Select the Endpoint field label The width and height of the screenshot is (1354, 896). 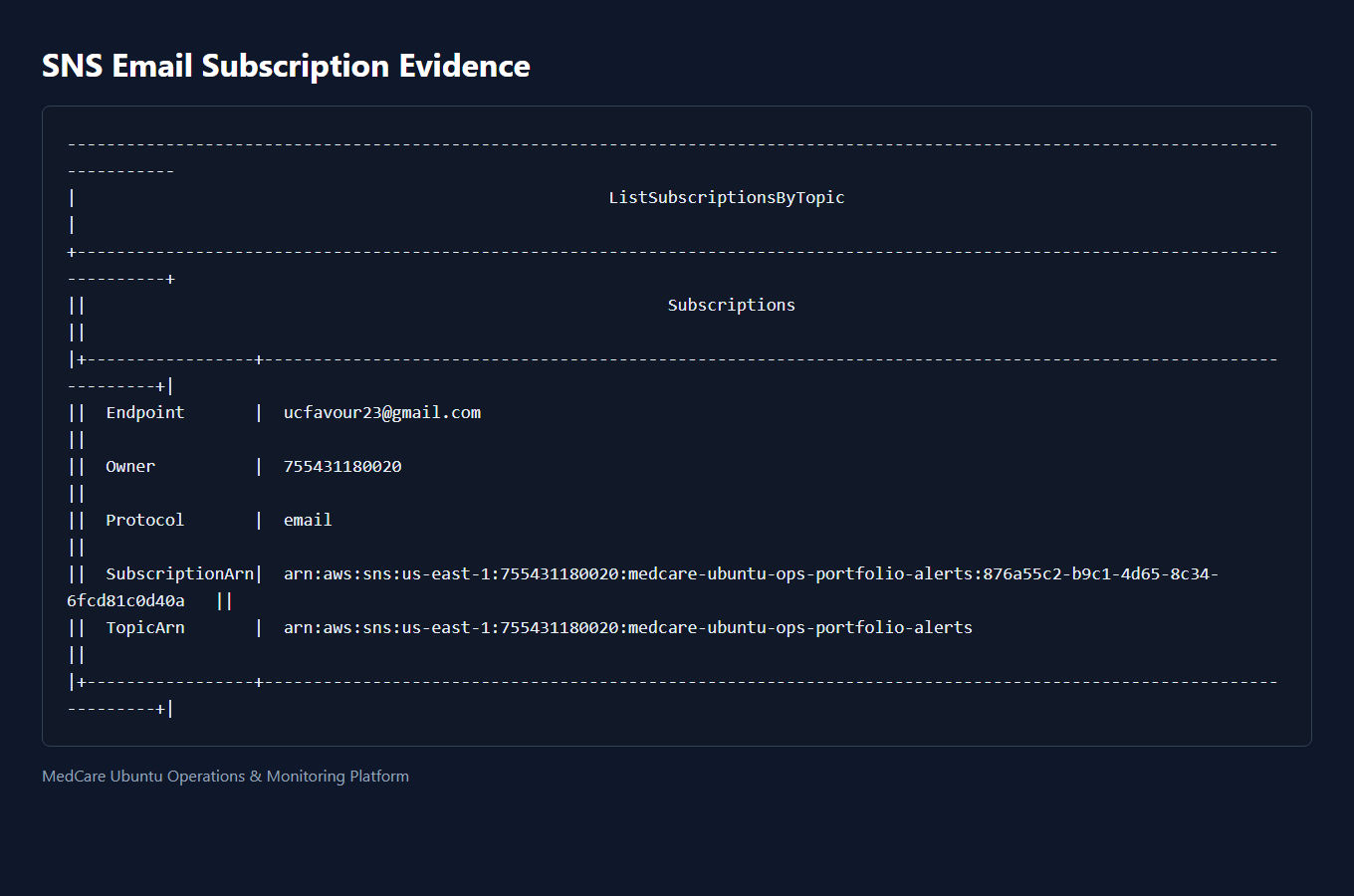[x=145, y=412]
